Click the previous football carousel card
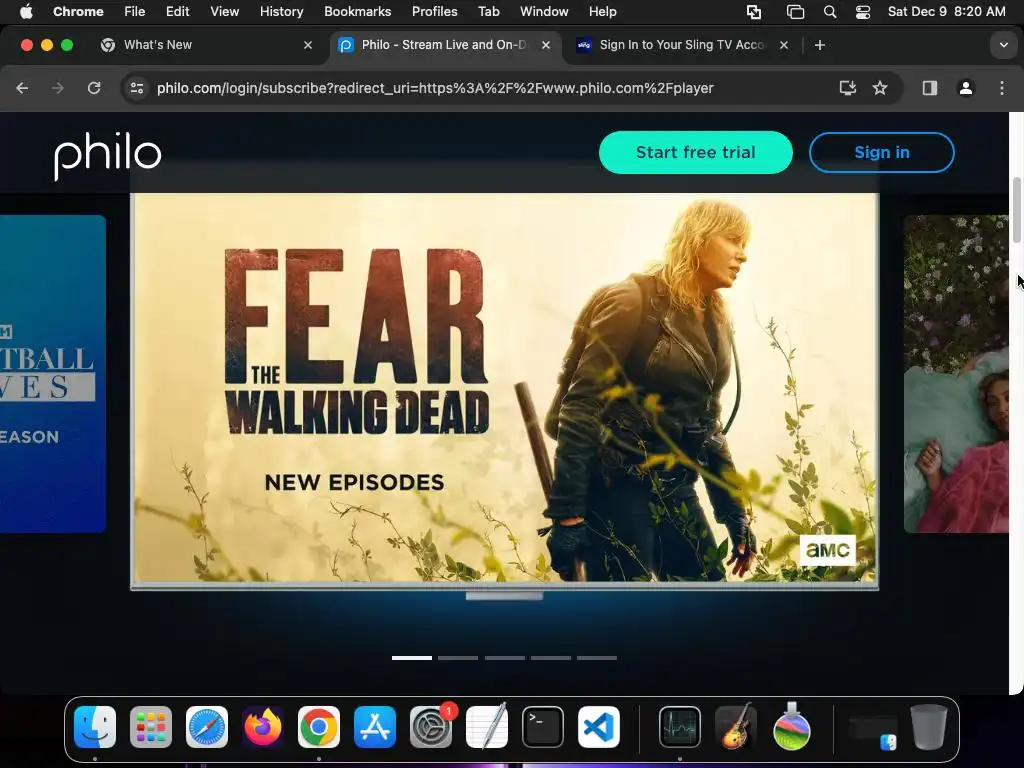The height and width of the screenshot is (768, 1024). pos(53,374)
